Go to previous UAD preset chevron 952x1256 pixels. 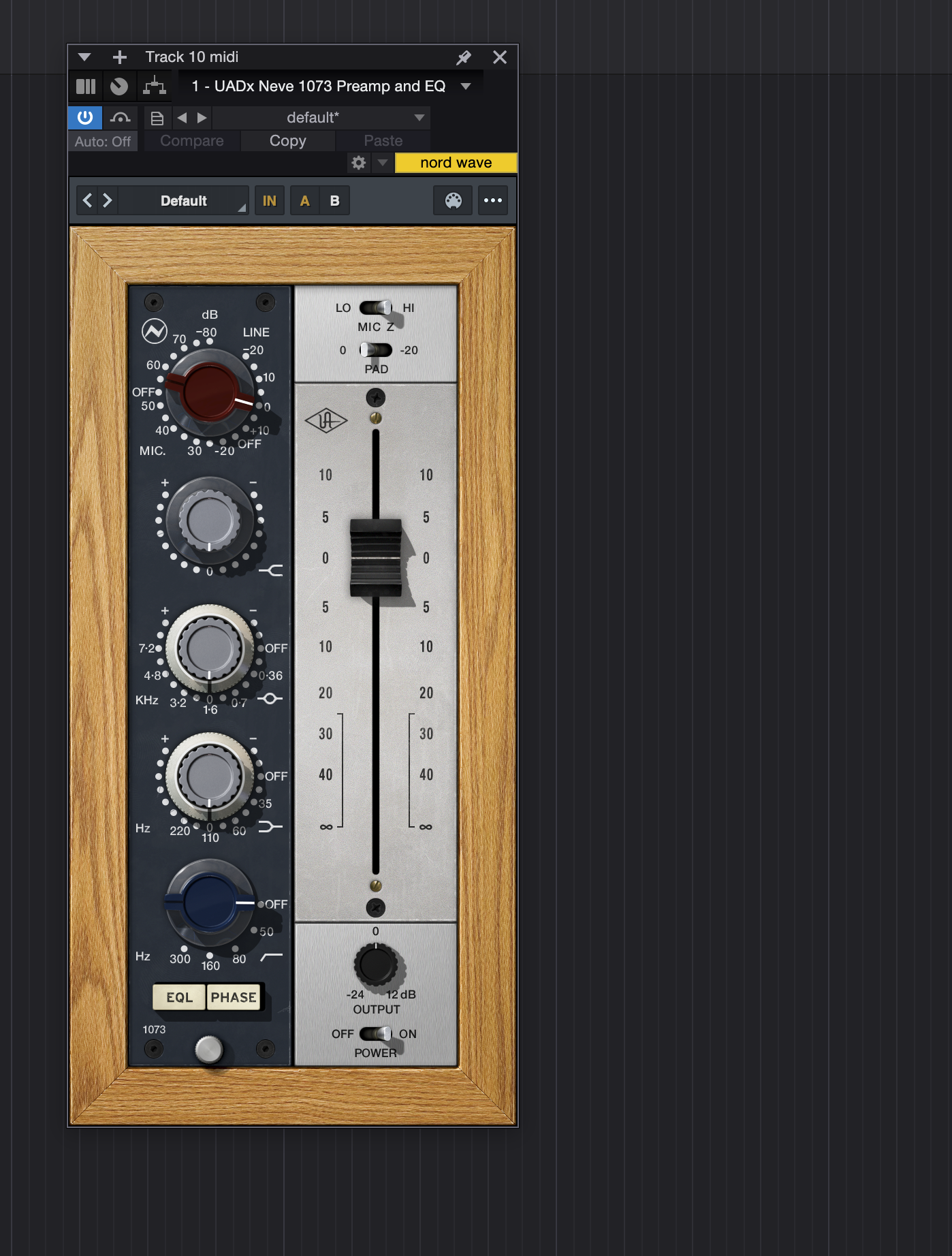coord(87,200)
